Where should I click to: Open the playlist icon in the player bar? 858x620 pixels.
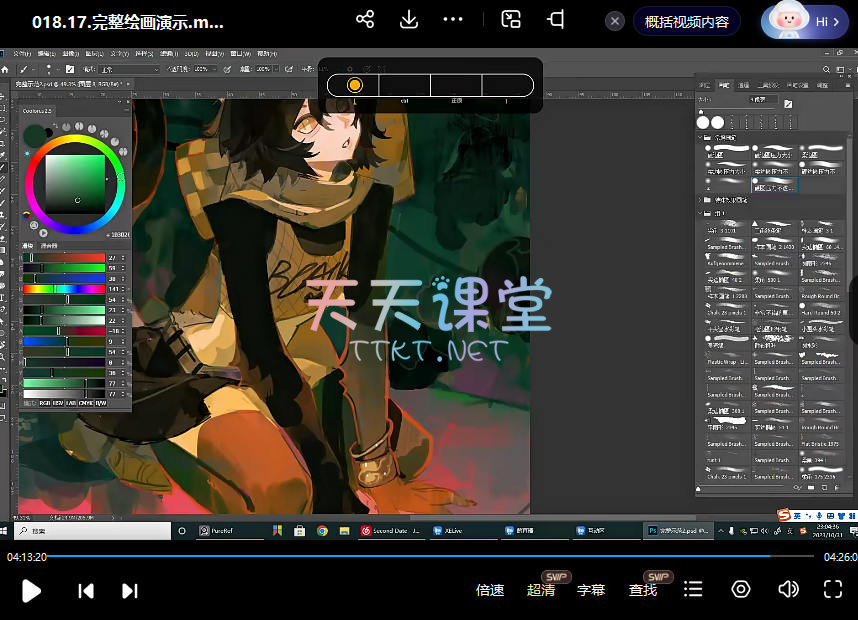[692, 590]
